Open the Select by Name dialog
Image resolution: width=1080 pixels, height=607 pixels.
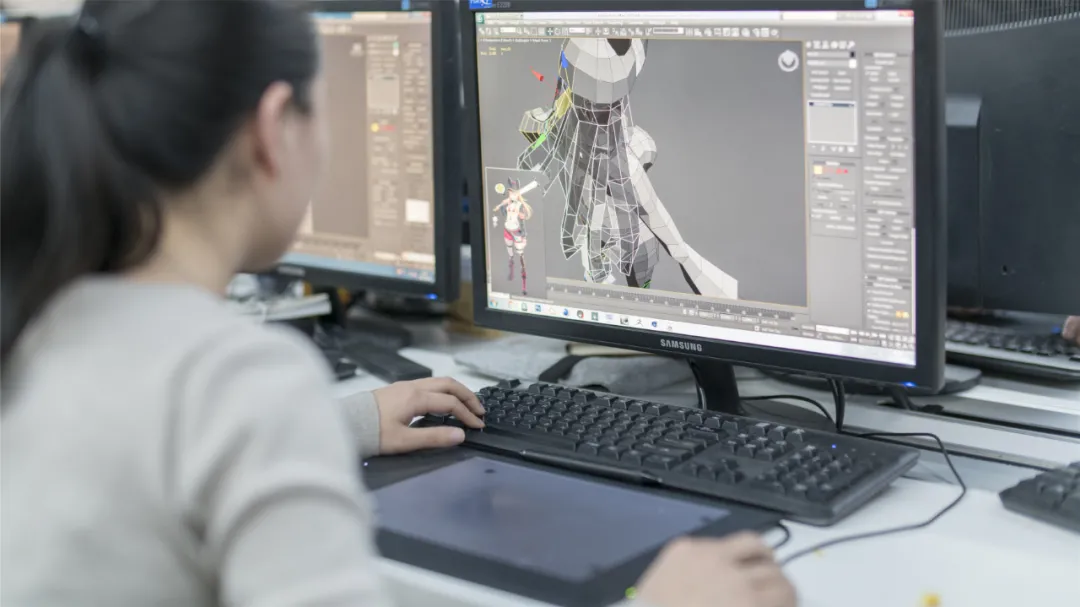(527, 31)
